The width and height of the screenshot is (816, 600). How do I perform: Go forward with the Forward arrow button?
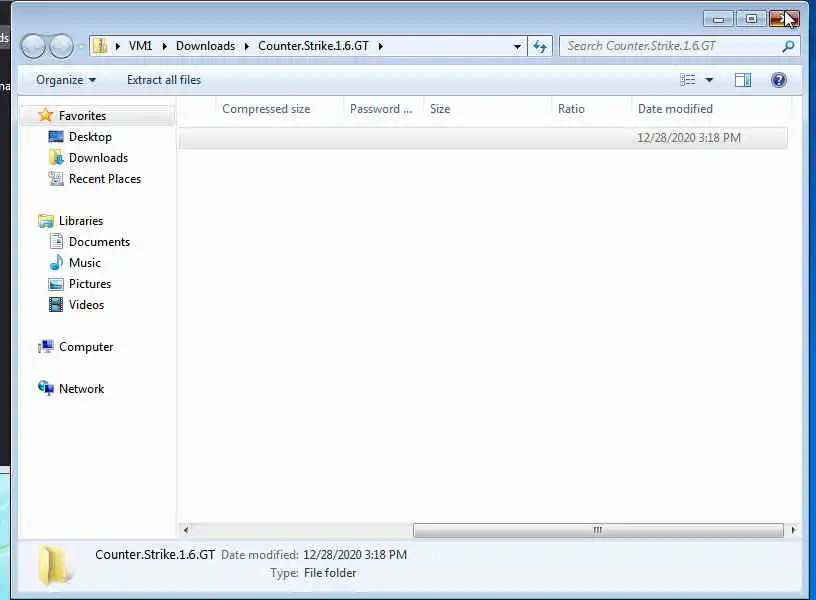(62, 46)
